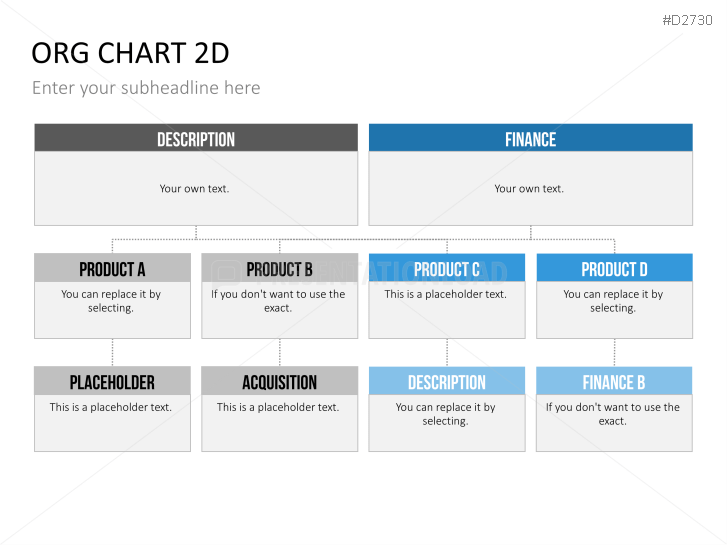Select the PRODUCT C header
This screenshot has width=727, height=545.
(x=447, y=268)
